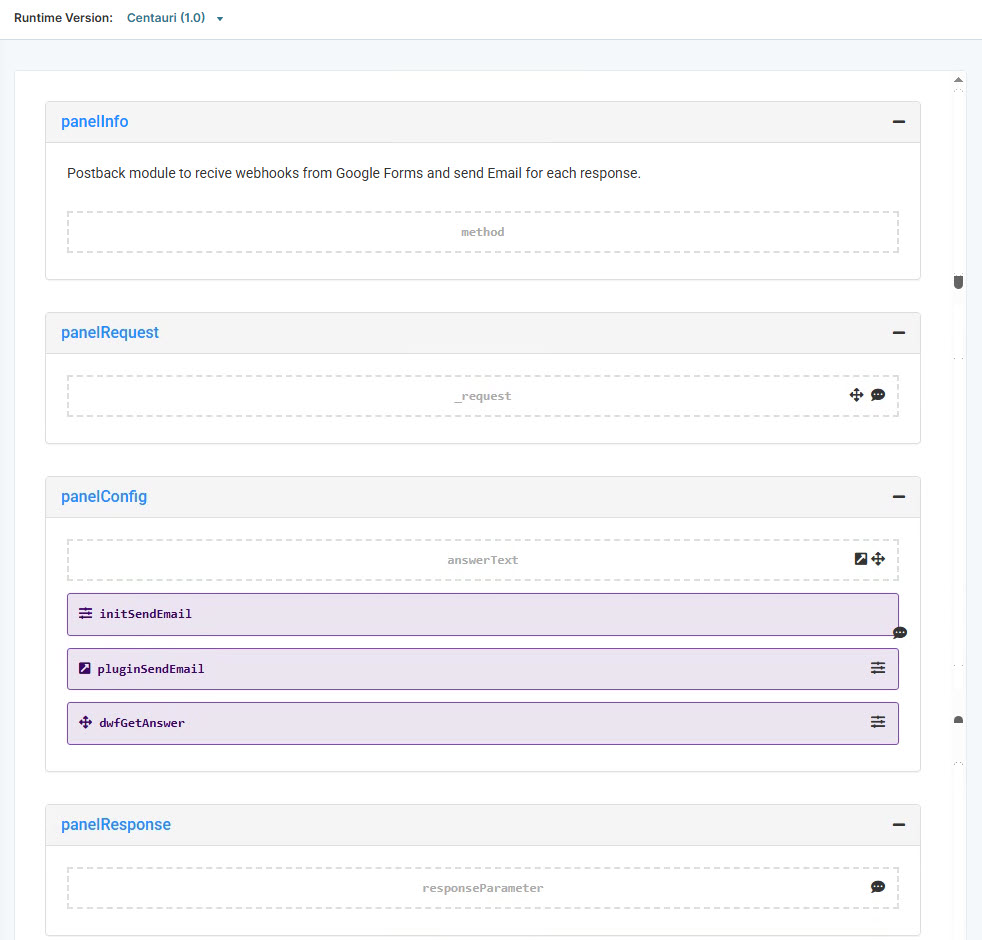Click the move icon beside answerText
This screenshot has width=982, height=940.
(878, 559)
